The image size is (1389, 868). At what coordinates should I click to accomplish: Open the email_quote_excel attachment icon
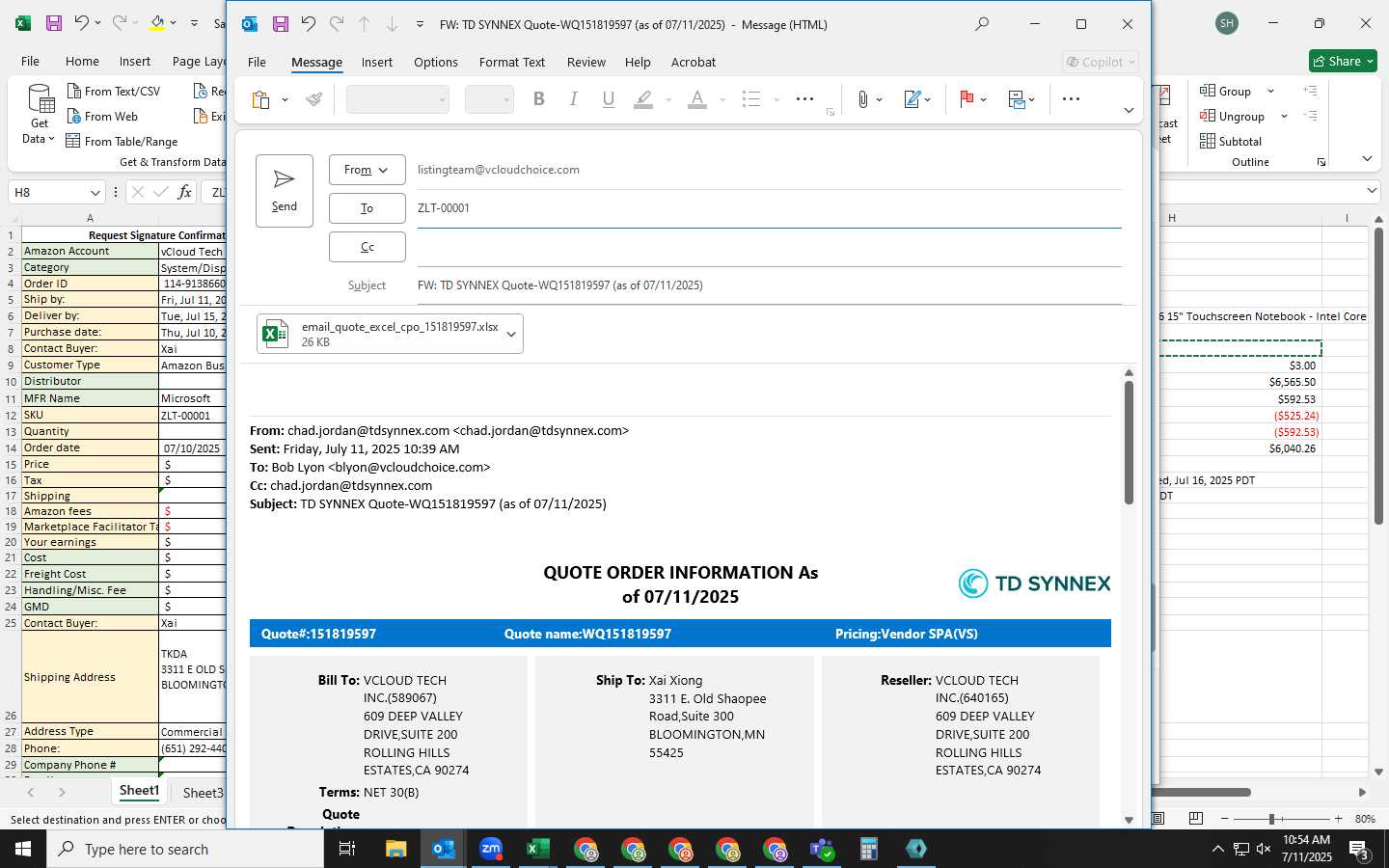point(276,334)
